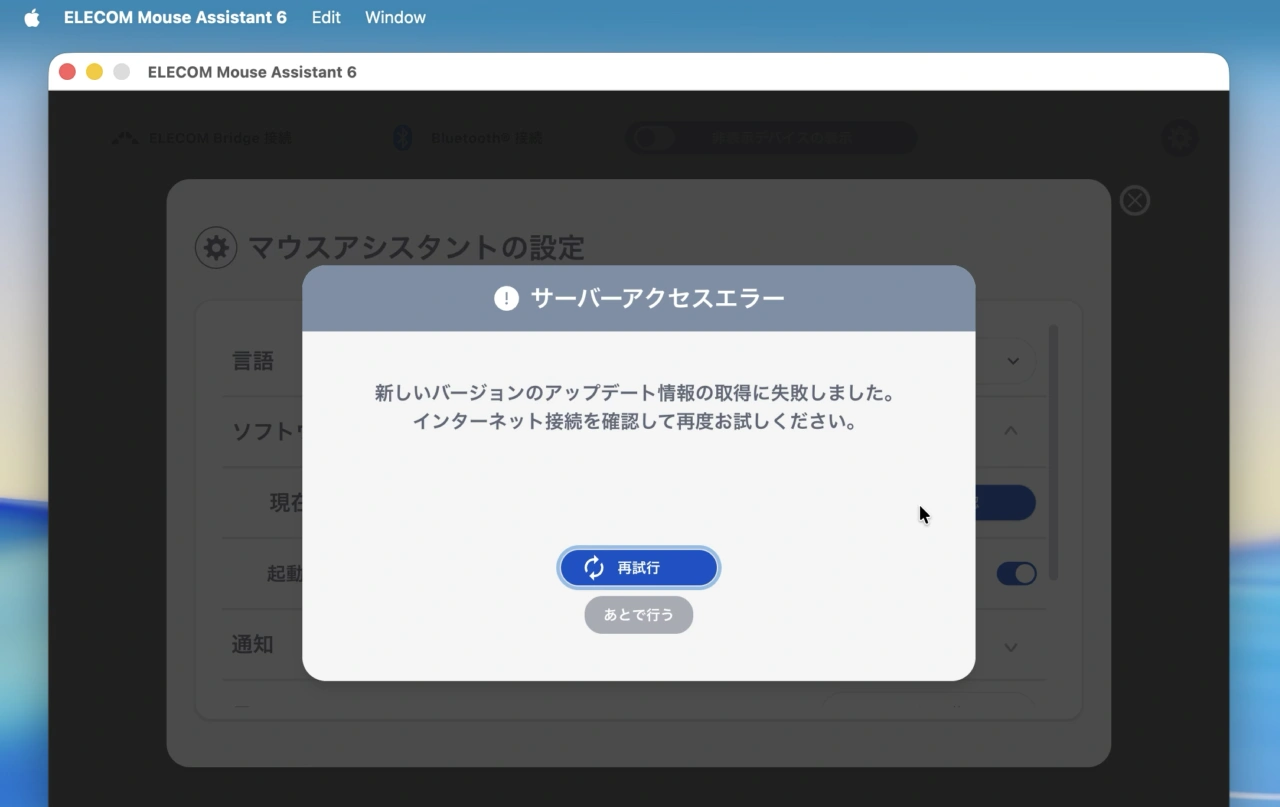Screen dimensions: 1280x807
Task: Toggle the blue switch in the 起動 row
Action: [1016, 573]
